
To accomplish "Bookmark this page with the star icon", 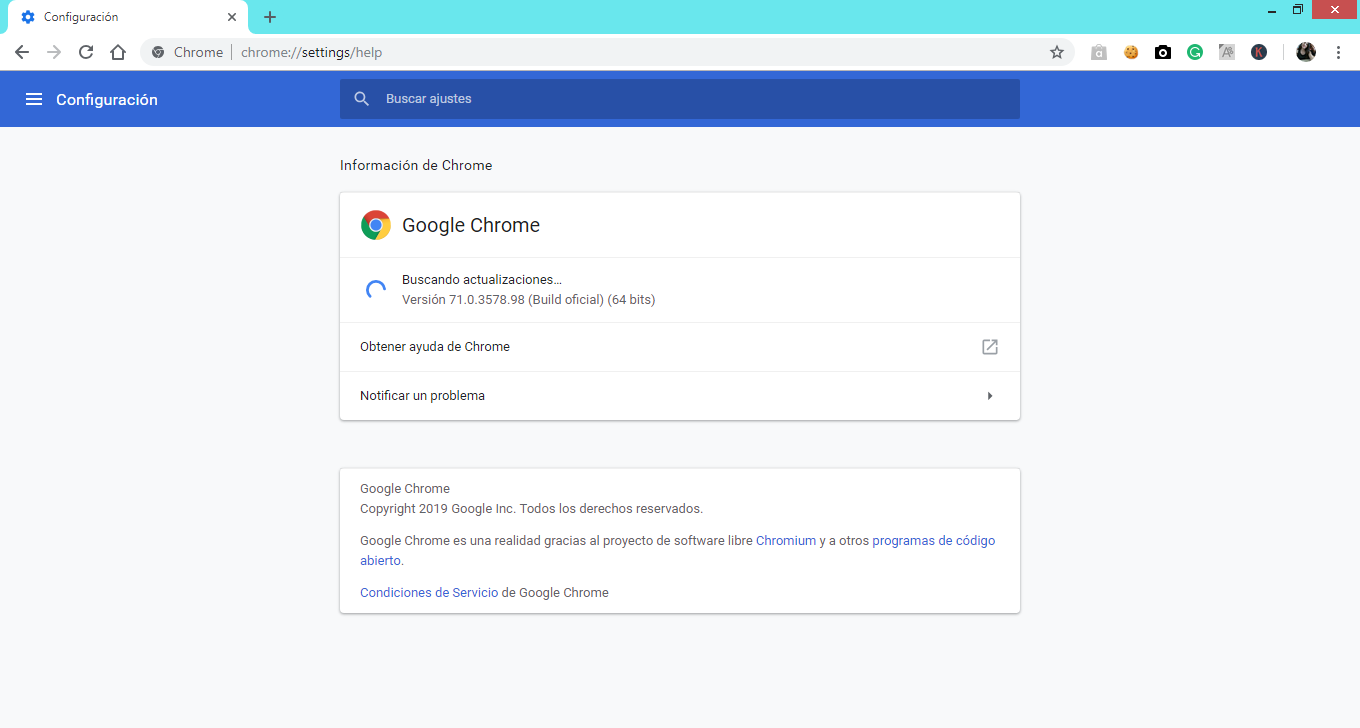I will pos(1056,52).
